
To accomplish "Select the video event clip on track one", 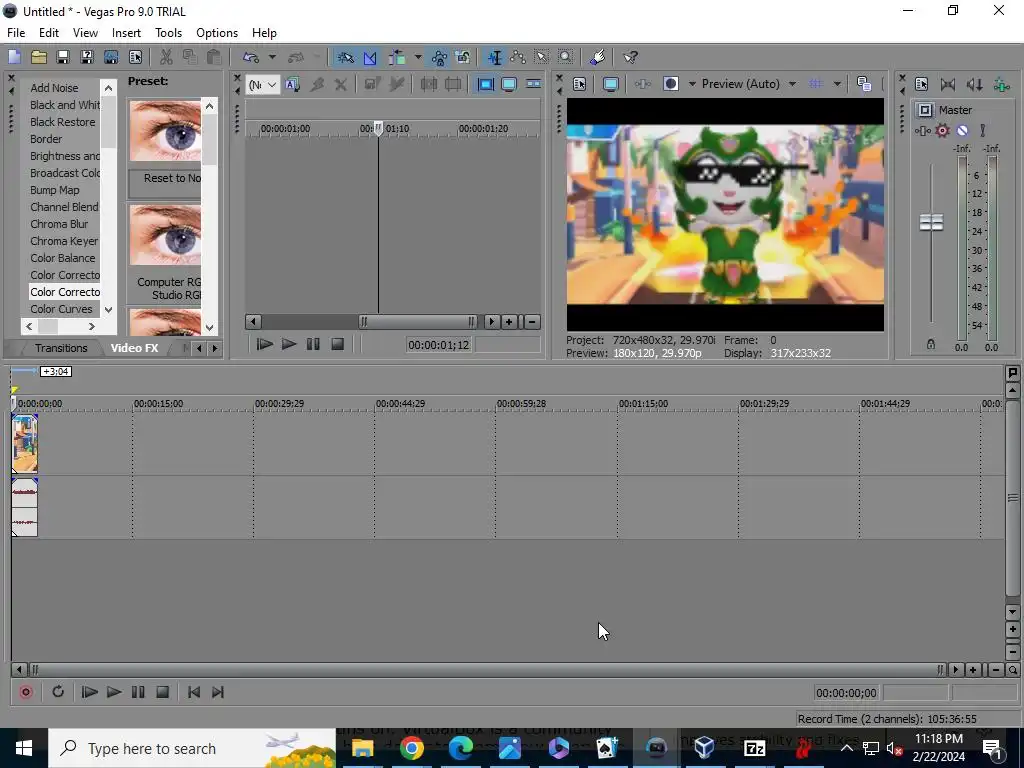I will [x=25, y=443].
